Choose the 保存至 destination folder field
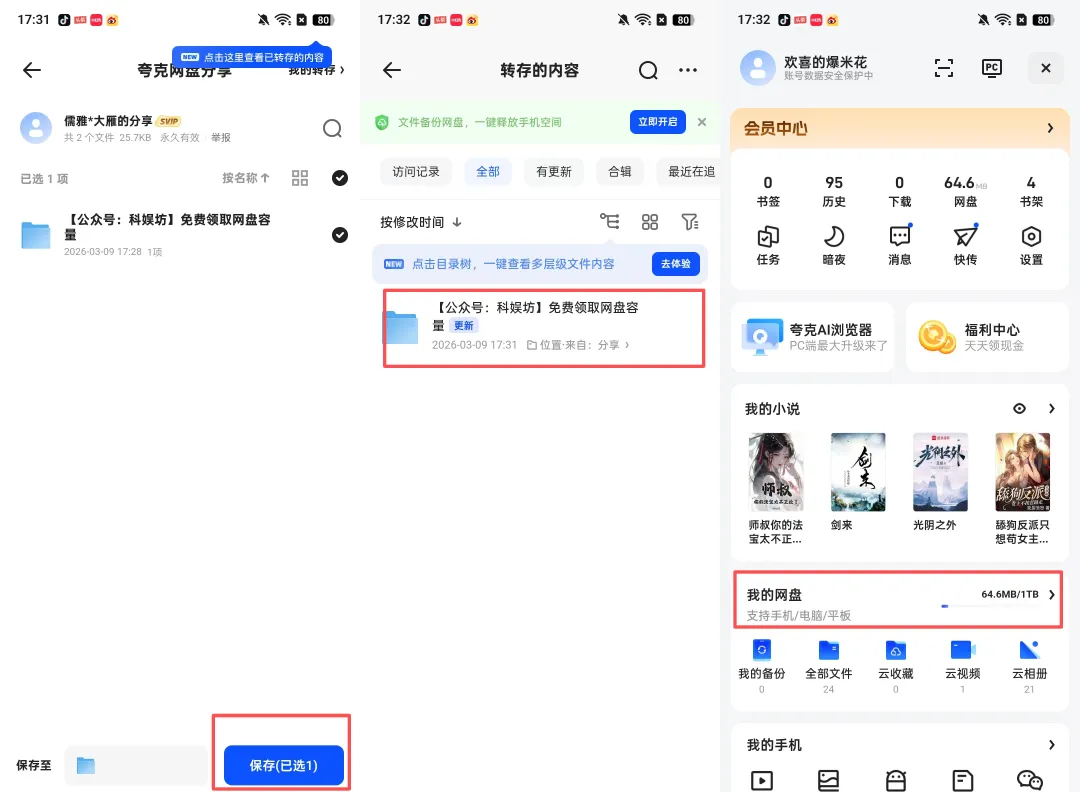 pos(136,765)
